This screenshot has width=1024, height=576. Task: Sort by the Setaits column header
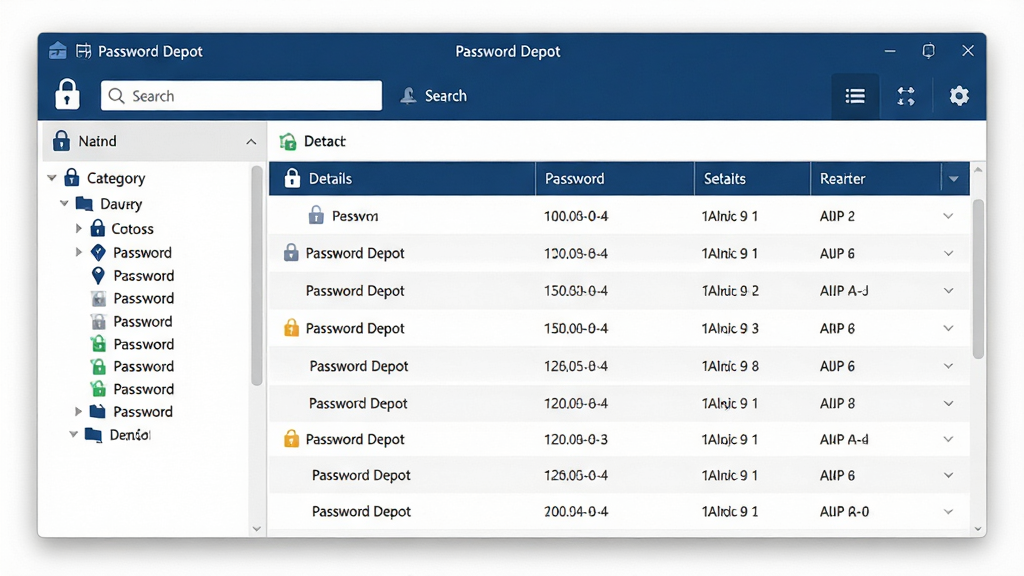pyautogui.click(x=752, y=179)
